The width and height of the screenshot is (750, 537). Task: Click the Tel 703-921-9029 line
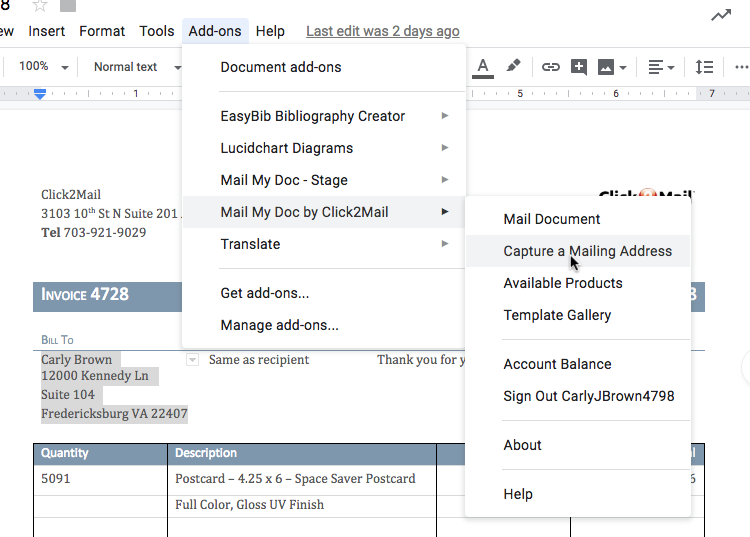click(94, 232)
